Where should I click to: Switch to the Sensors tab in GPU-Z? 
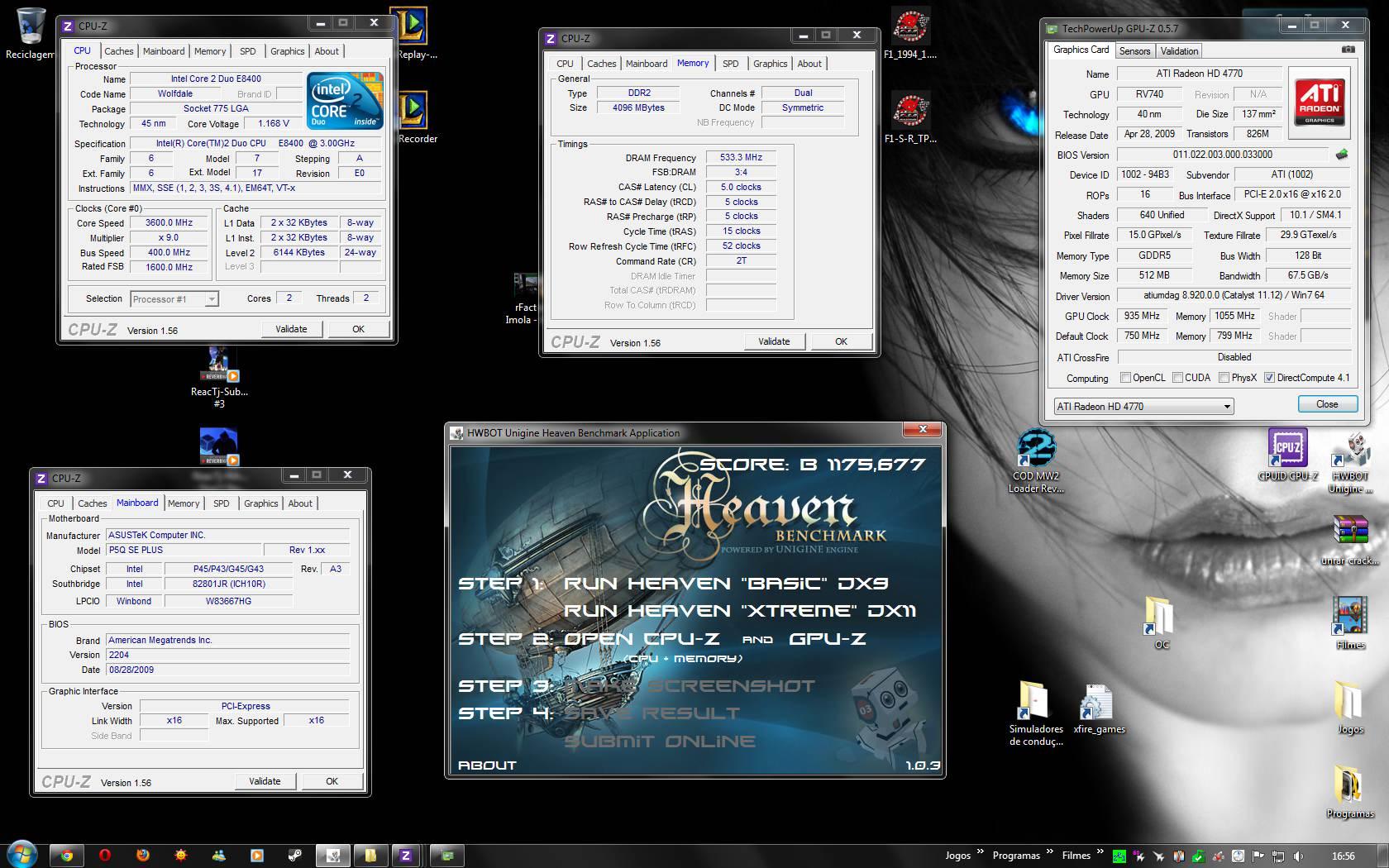click(x=1134, y=50)
